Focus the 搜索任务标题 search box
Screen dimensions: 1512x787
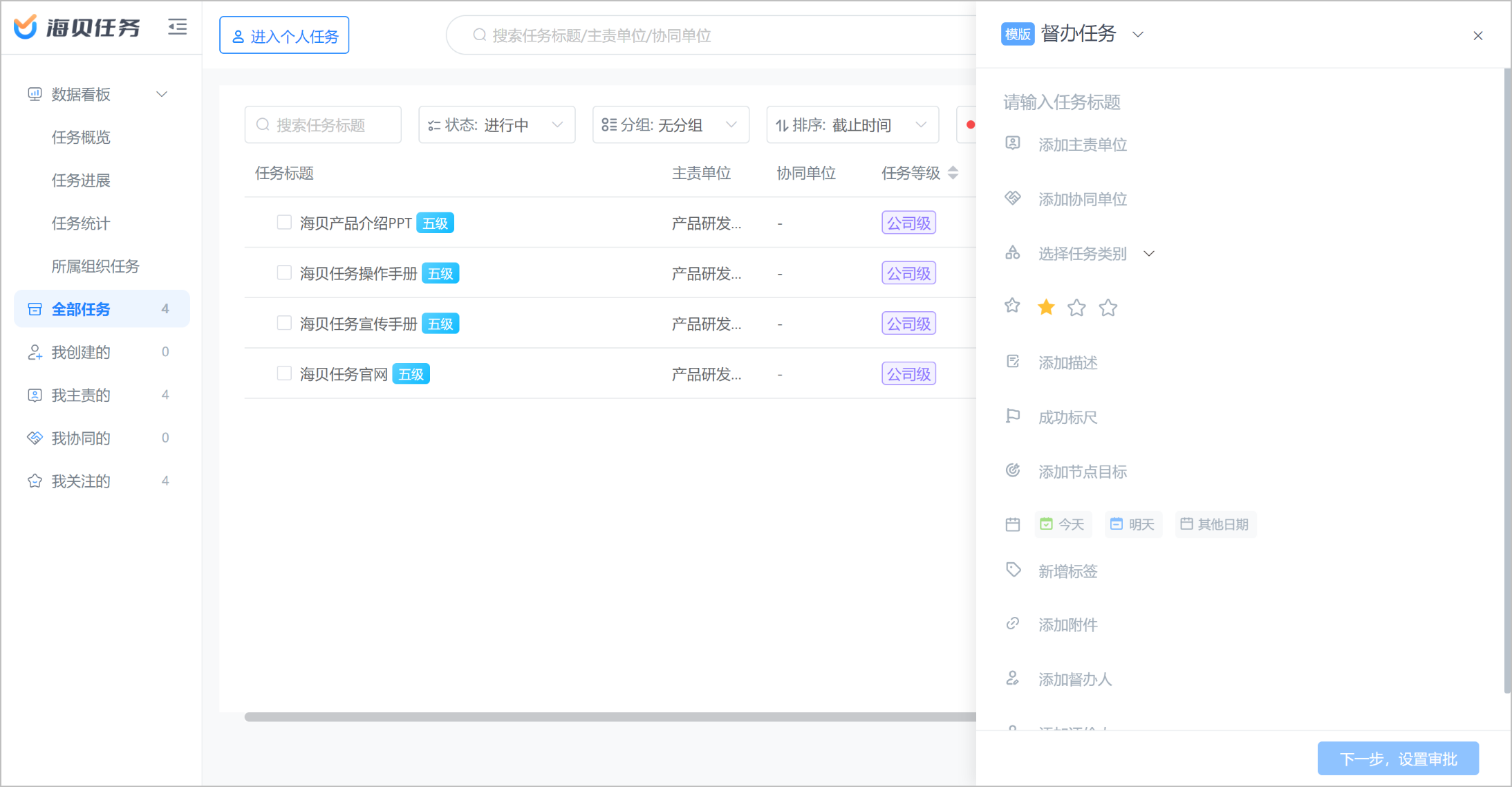[x=323, y=124]
